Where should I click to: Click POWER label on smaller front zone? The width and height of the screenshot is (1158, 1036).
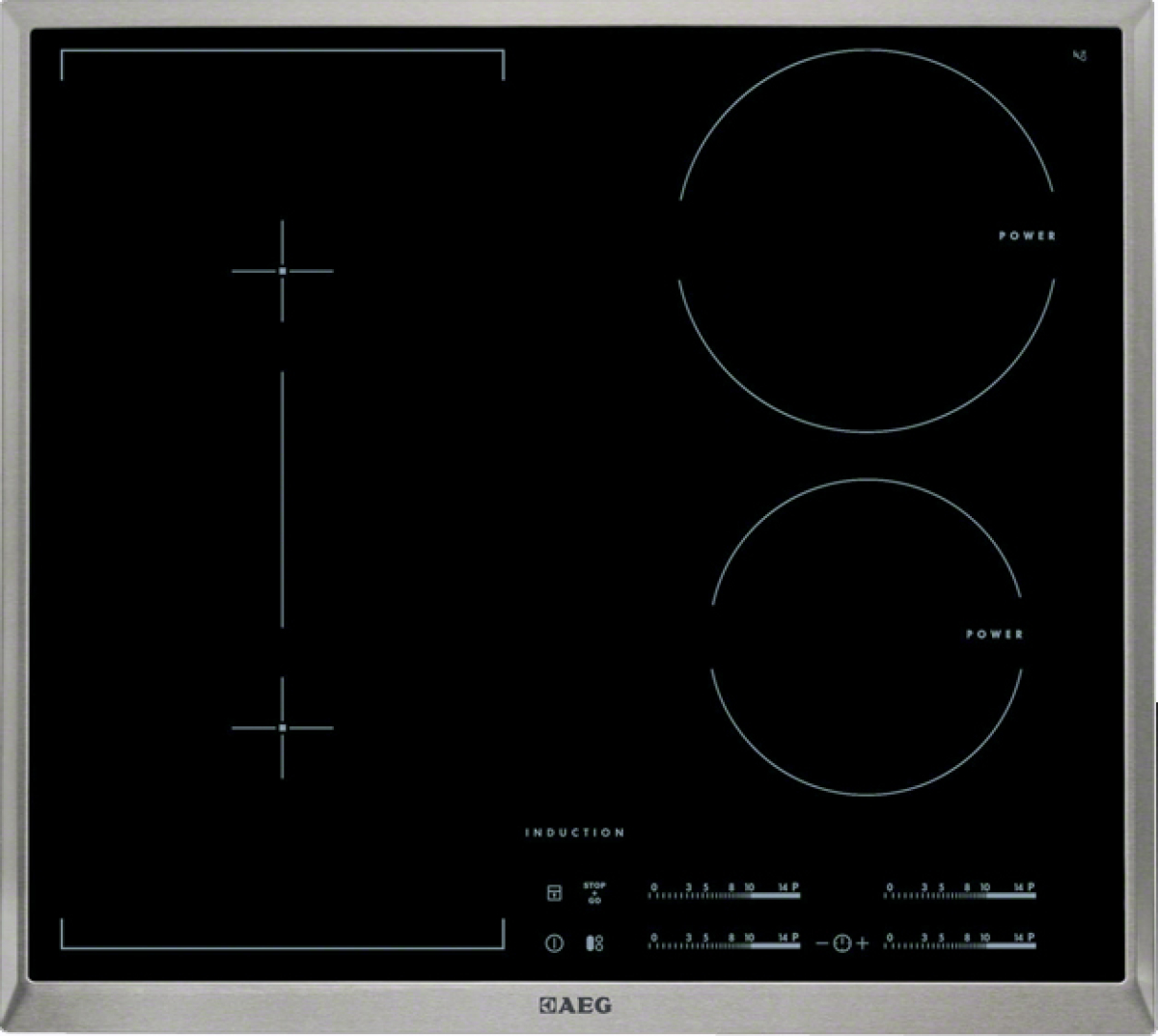tap(995, 634)
